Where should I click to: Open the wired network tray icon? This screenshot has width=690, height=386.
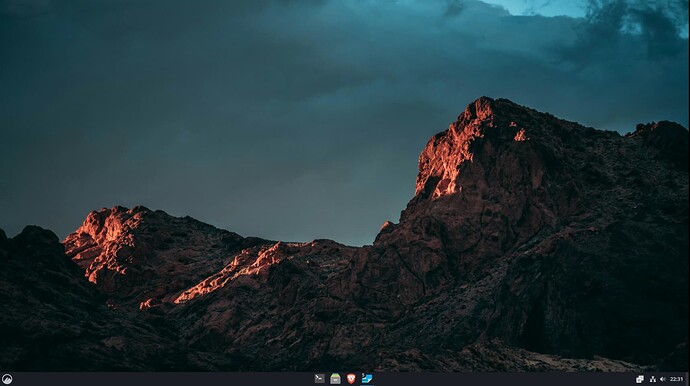653,379
